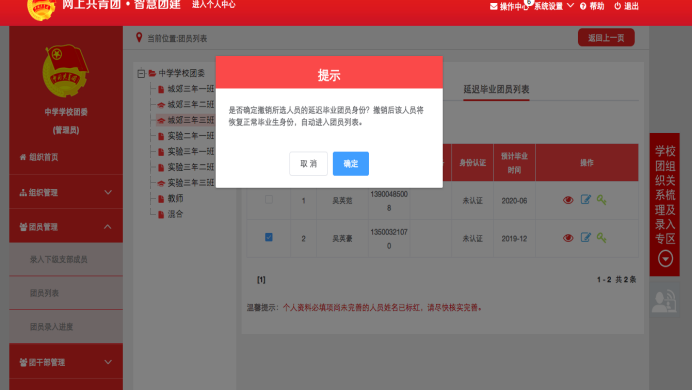Screen dimensions: 692x390
Task: Cancel the dialog with 取消 button
Action: coord(308,164)
